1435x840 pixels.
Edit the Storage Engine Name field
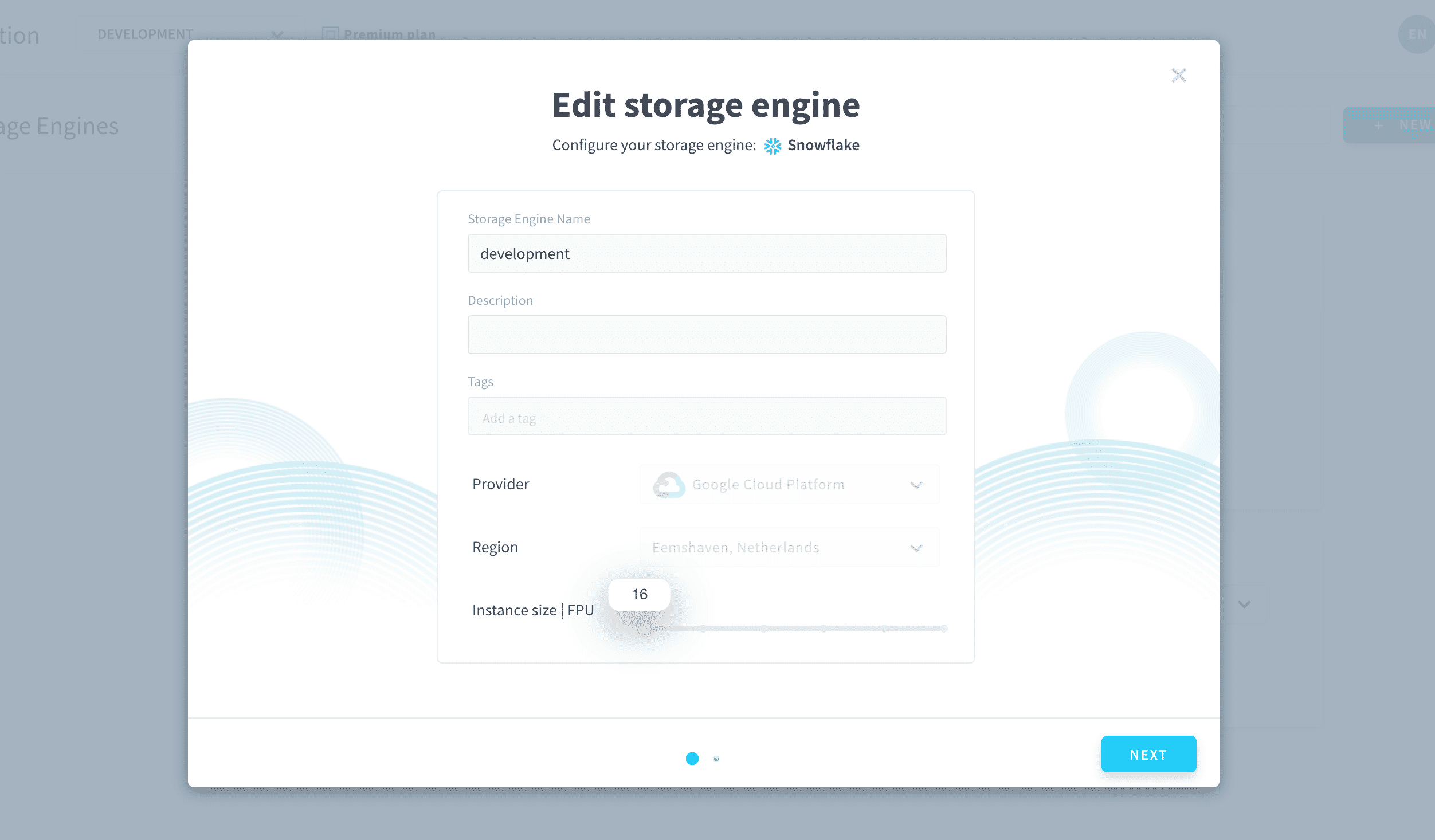pos(707,253)
